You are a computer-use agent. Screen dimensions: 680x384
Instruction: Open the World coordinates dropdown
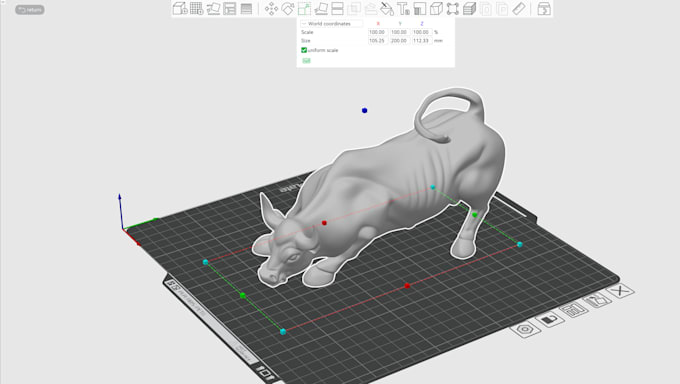coord(332,23)
